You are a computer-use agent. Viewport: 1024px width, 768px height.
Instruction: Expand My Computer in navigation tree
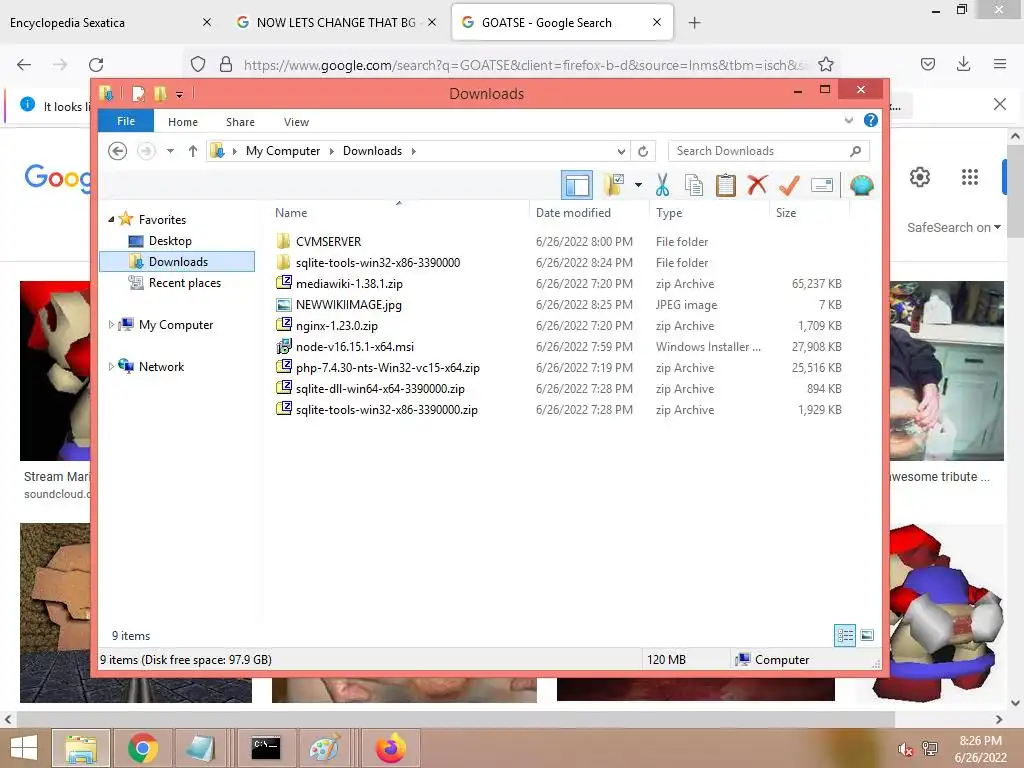point(111,325)
